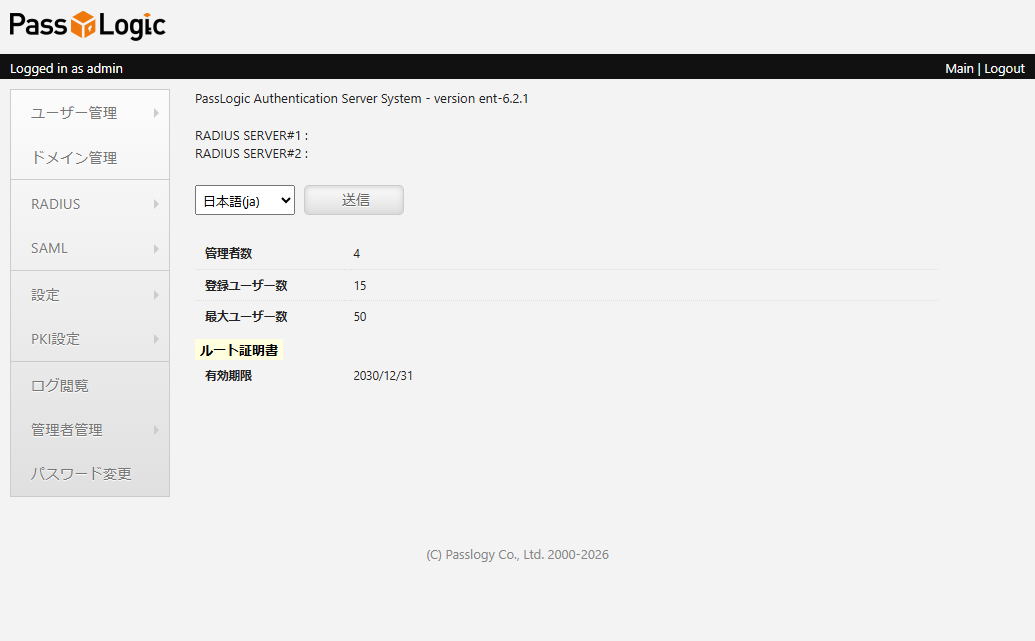The height and width of the screenshot is (641, 1035).
Task: Click the Passlogy Co., Ltd. copyright text
Action: (x=518, y=555)
